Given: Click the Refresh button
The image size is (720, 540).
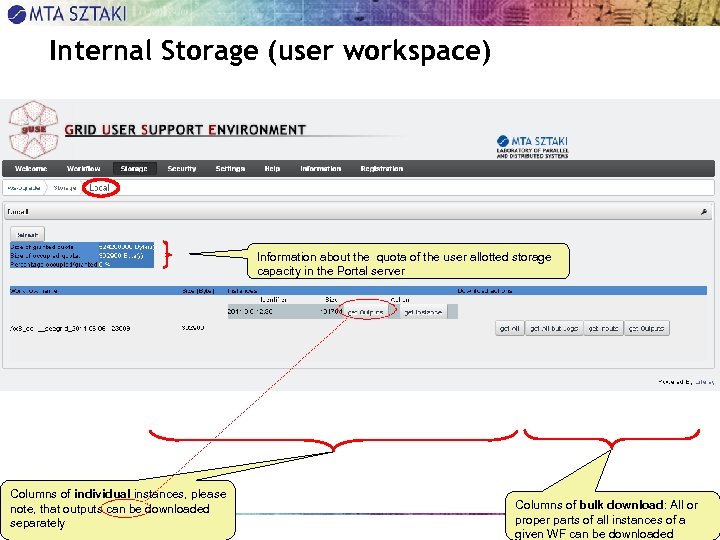Looking at the screenshot, I should (28, 235).
